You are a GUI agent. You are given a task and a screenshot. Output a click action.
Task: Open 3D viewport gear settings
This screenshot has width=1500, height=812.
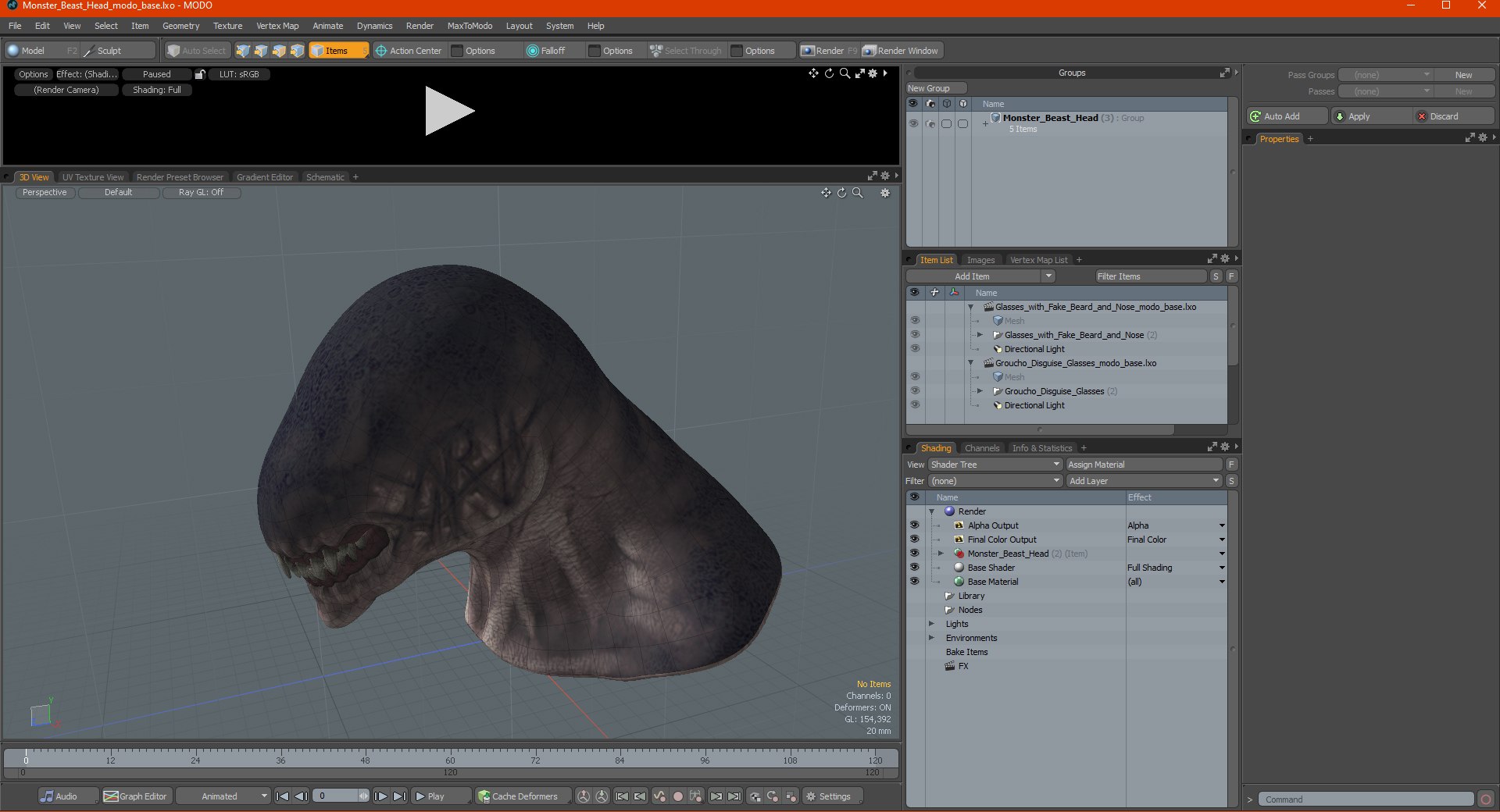885,193
